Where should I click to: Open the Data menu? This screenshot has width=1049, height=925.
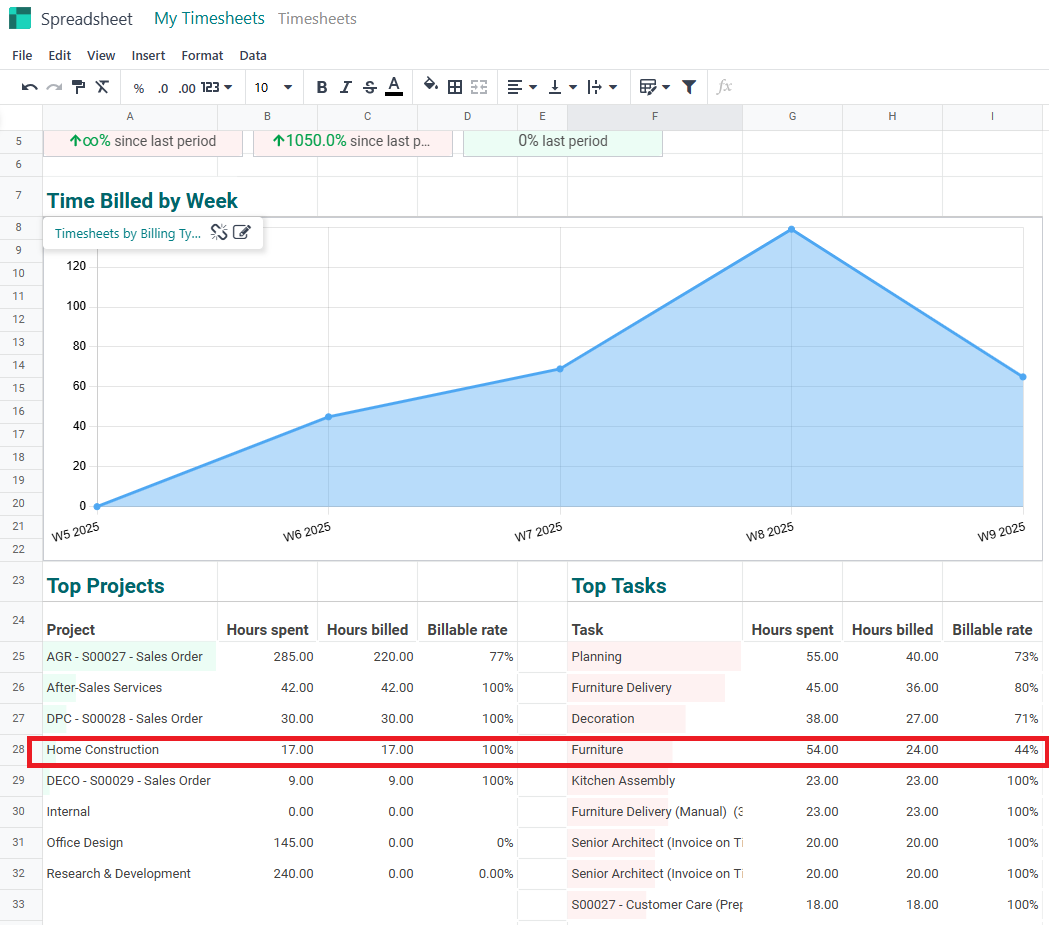point(253,56)
